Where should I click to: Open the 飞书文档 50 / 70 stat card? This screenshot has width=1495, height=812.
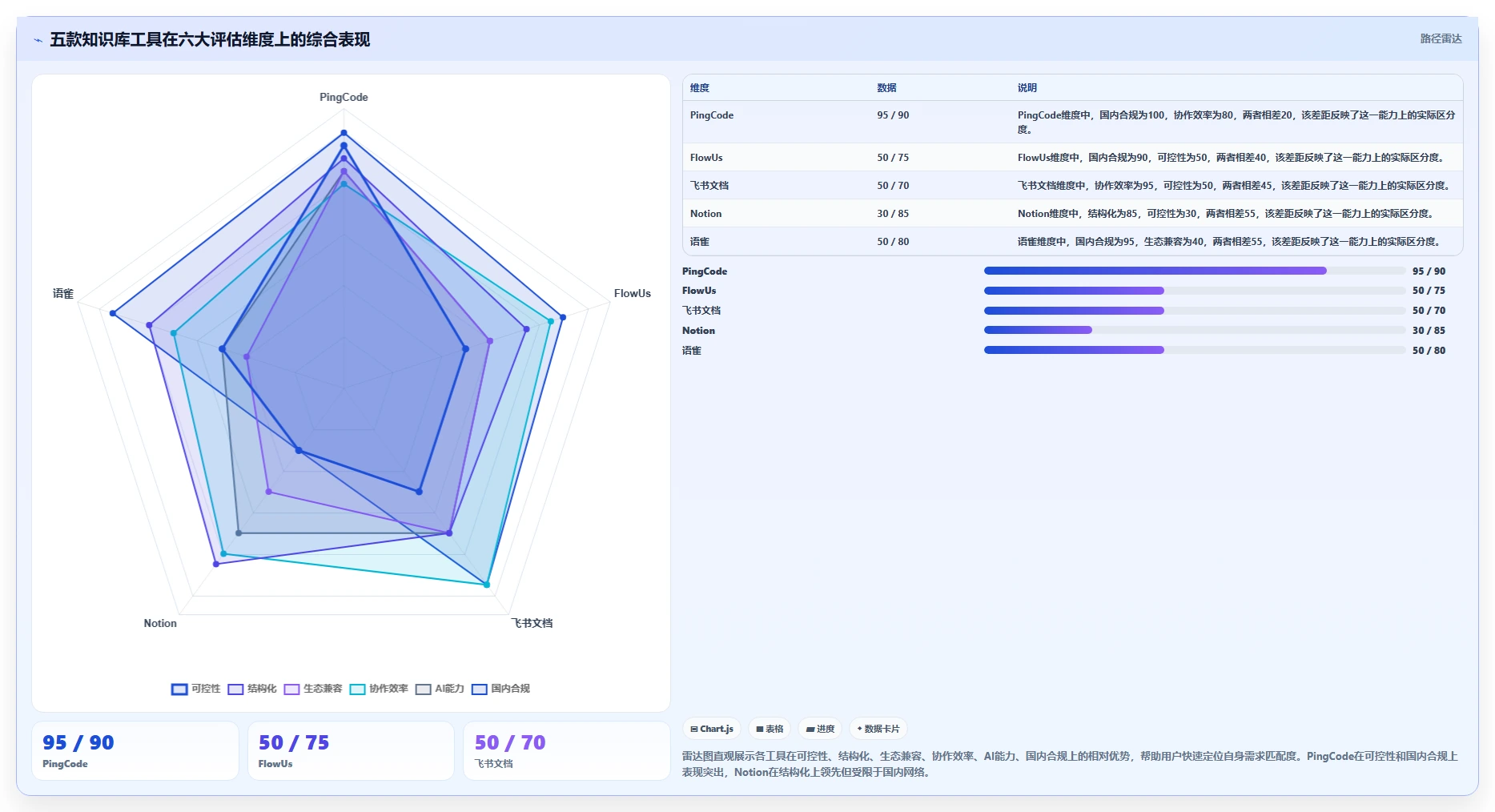567,751
